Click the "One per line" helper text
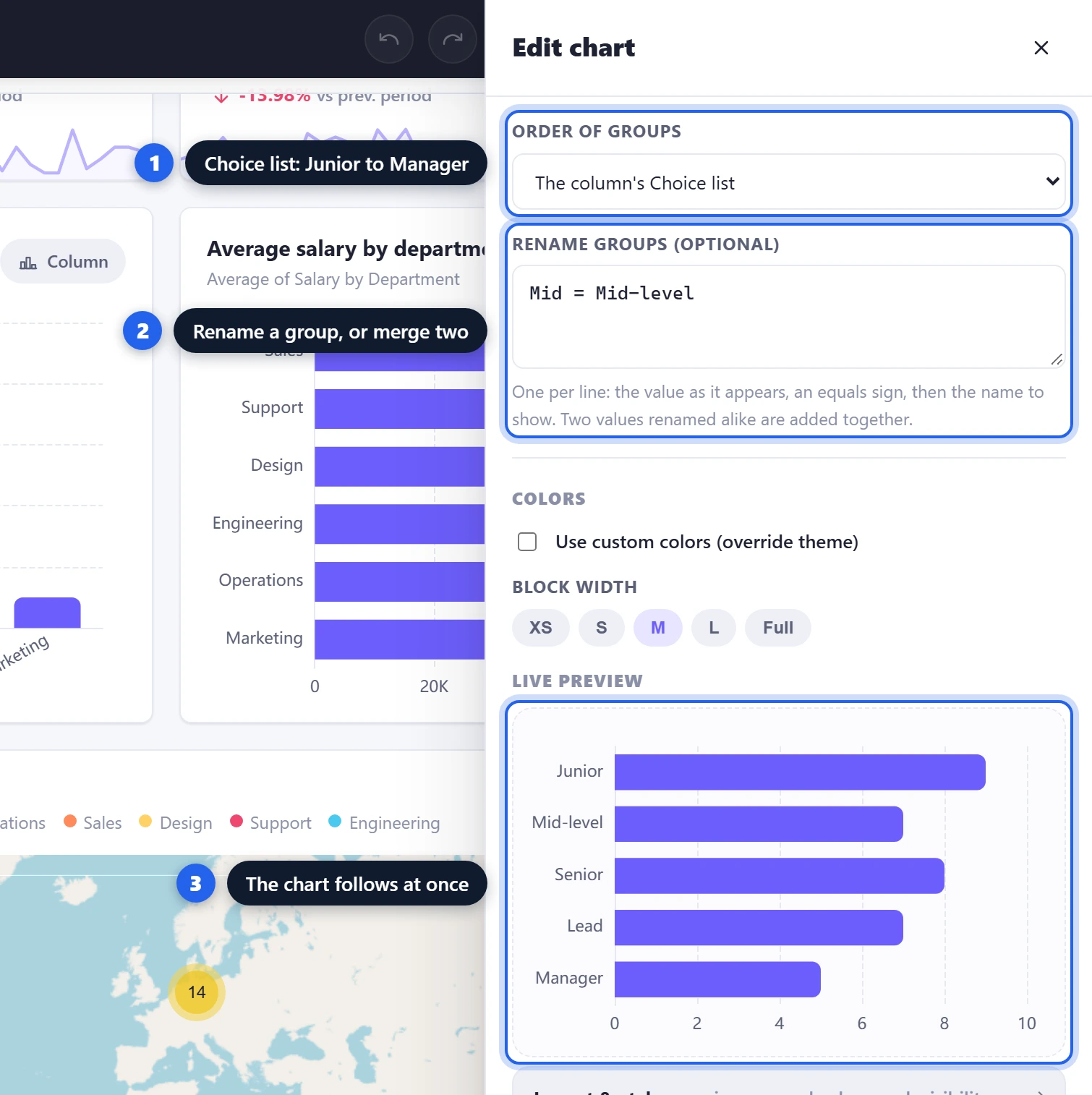This screenshot has height=1095, width=1092. pos(778,406)
